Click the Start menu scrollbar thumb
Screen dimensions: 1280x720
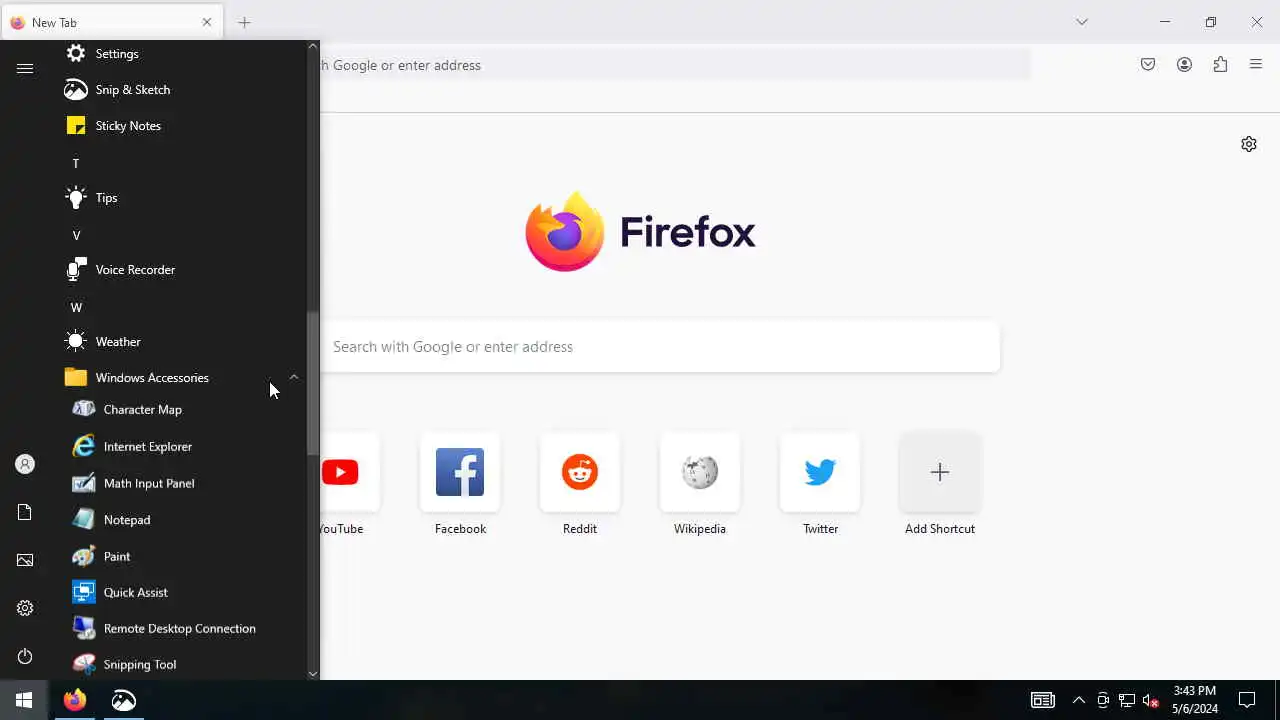(x=313, y=383)
